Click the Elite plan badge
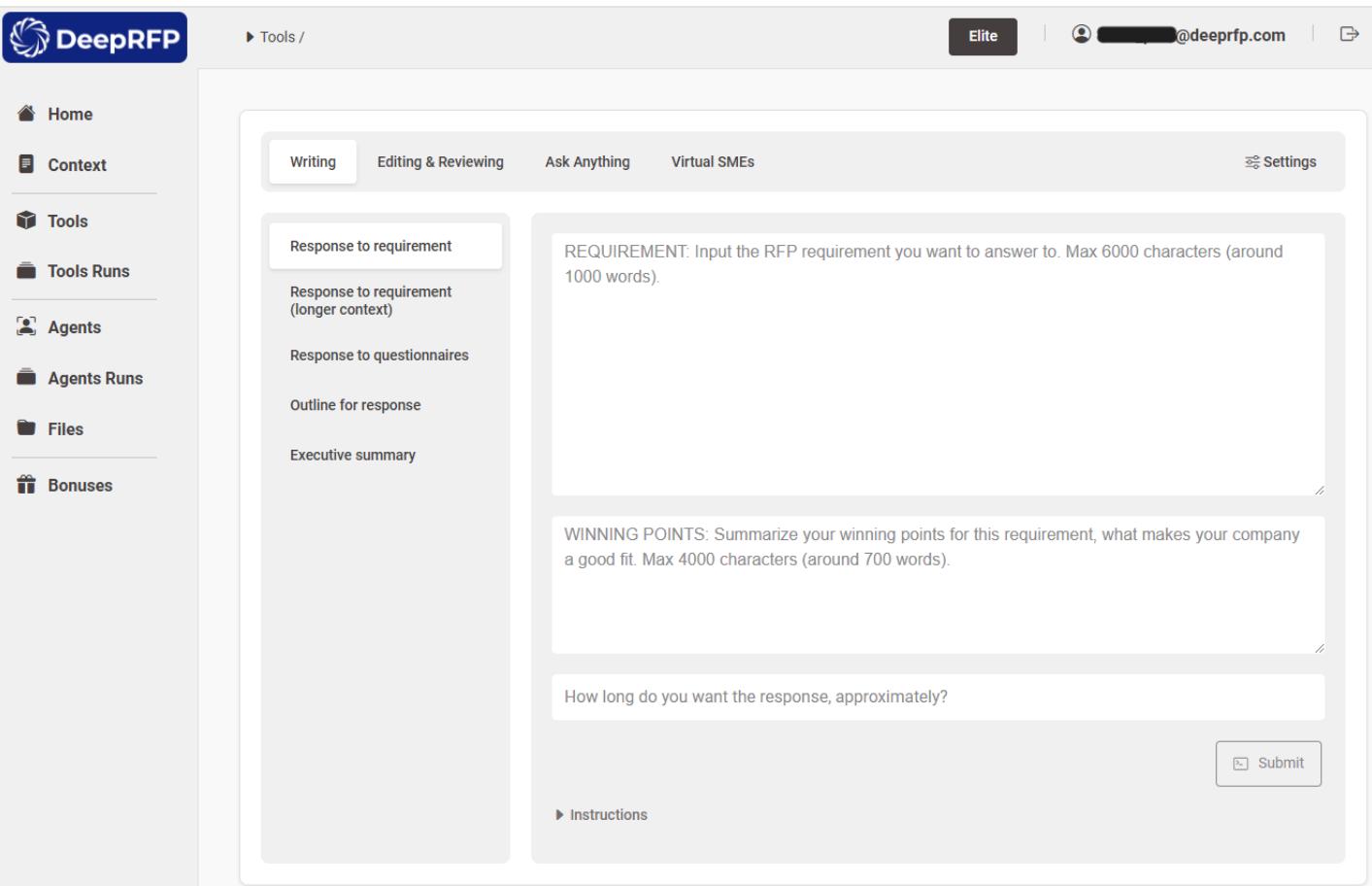This screenshot has height=886, width=1372. pos(982,36)
